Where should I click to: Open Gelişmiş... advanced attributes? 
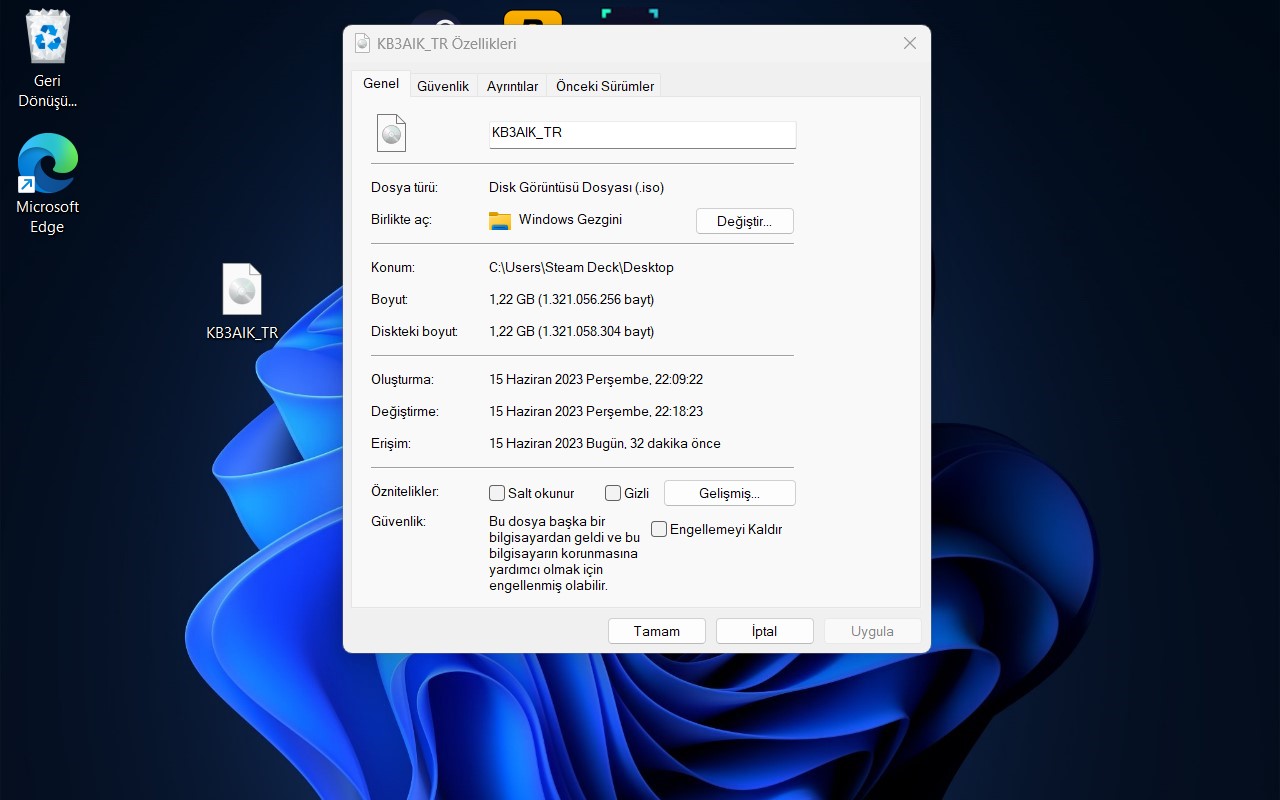[x=729, y=493]
